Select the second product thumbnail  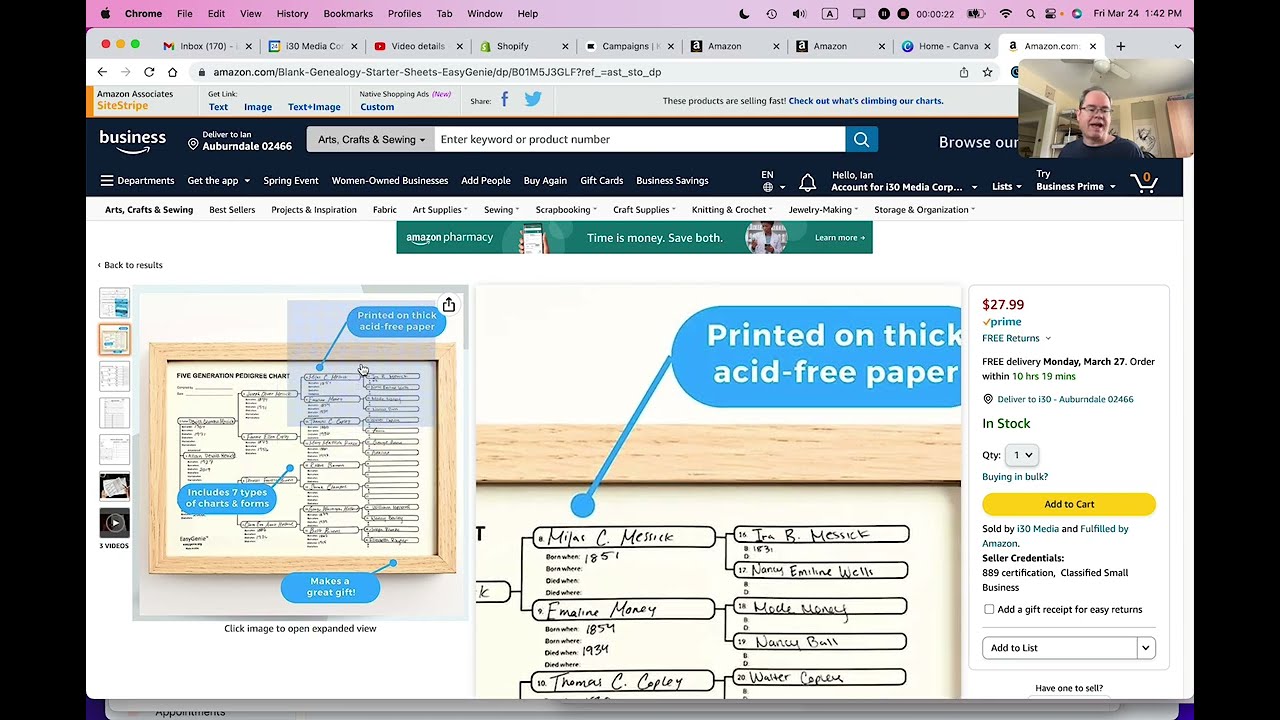click(114, 340)
